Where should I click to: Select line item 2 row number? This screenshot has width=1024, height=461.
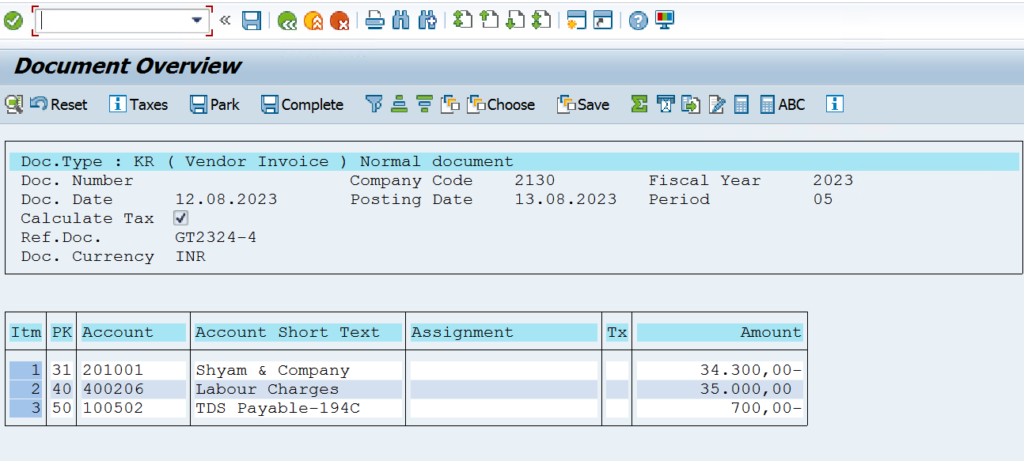(x=27, y=389)
